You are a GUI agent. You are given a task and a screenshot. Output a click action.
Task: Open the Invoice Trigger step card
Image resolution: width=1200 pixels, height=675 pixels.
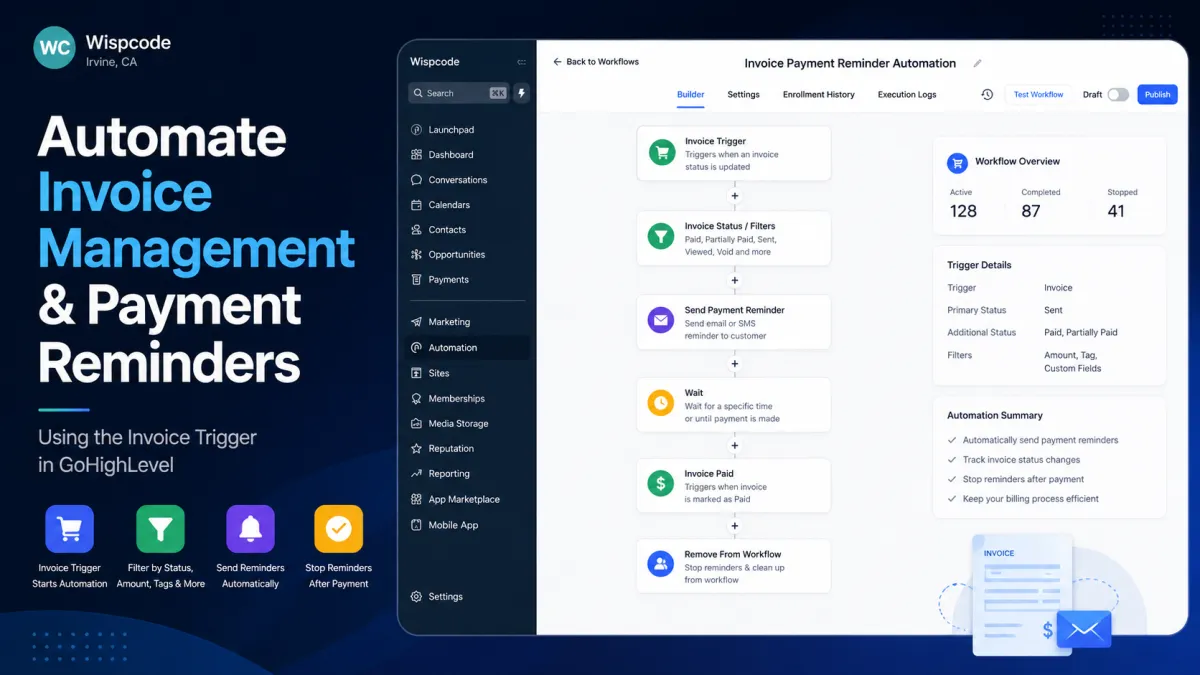pyautogui.click(x=734, y=154)
